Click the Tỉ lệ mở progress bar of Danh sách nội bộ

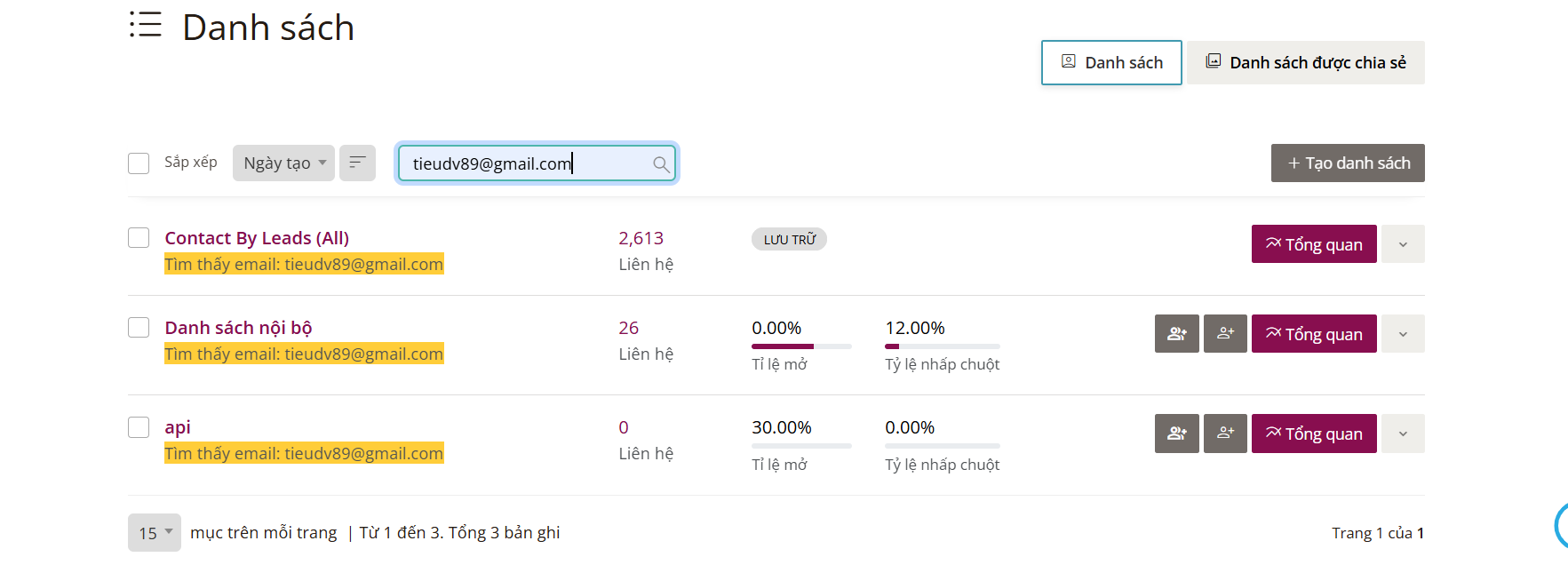(801, 346)
